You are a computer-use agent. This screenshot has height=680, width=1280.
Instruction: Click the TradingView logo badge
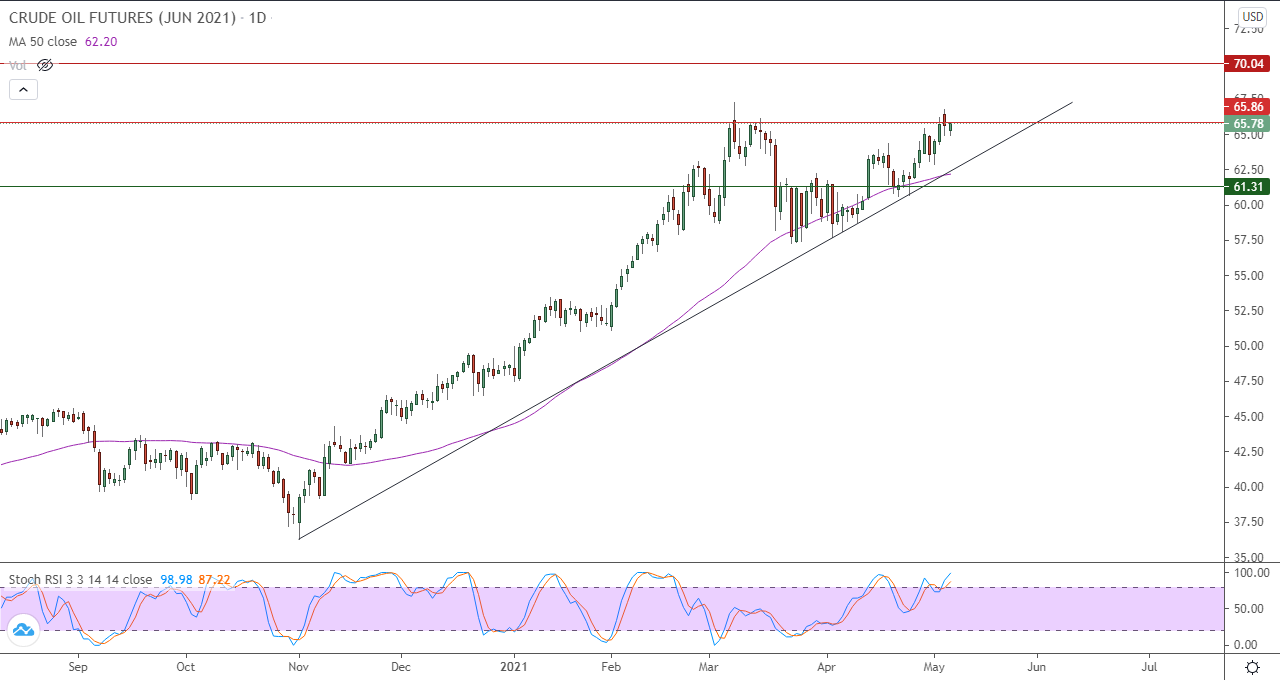tap(22, 629)
